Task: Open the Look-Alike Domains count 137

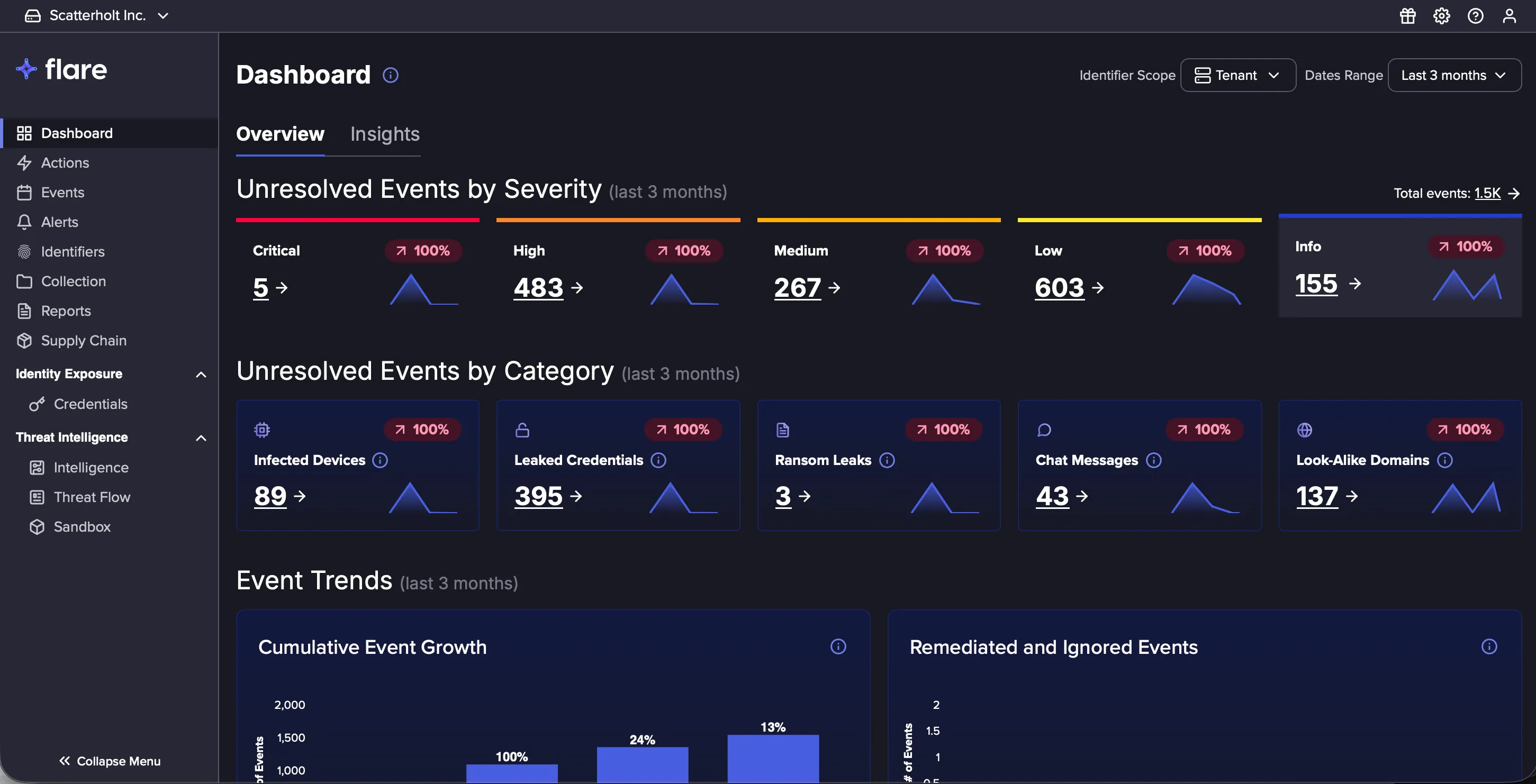Action: click(x=1317, y=496)
